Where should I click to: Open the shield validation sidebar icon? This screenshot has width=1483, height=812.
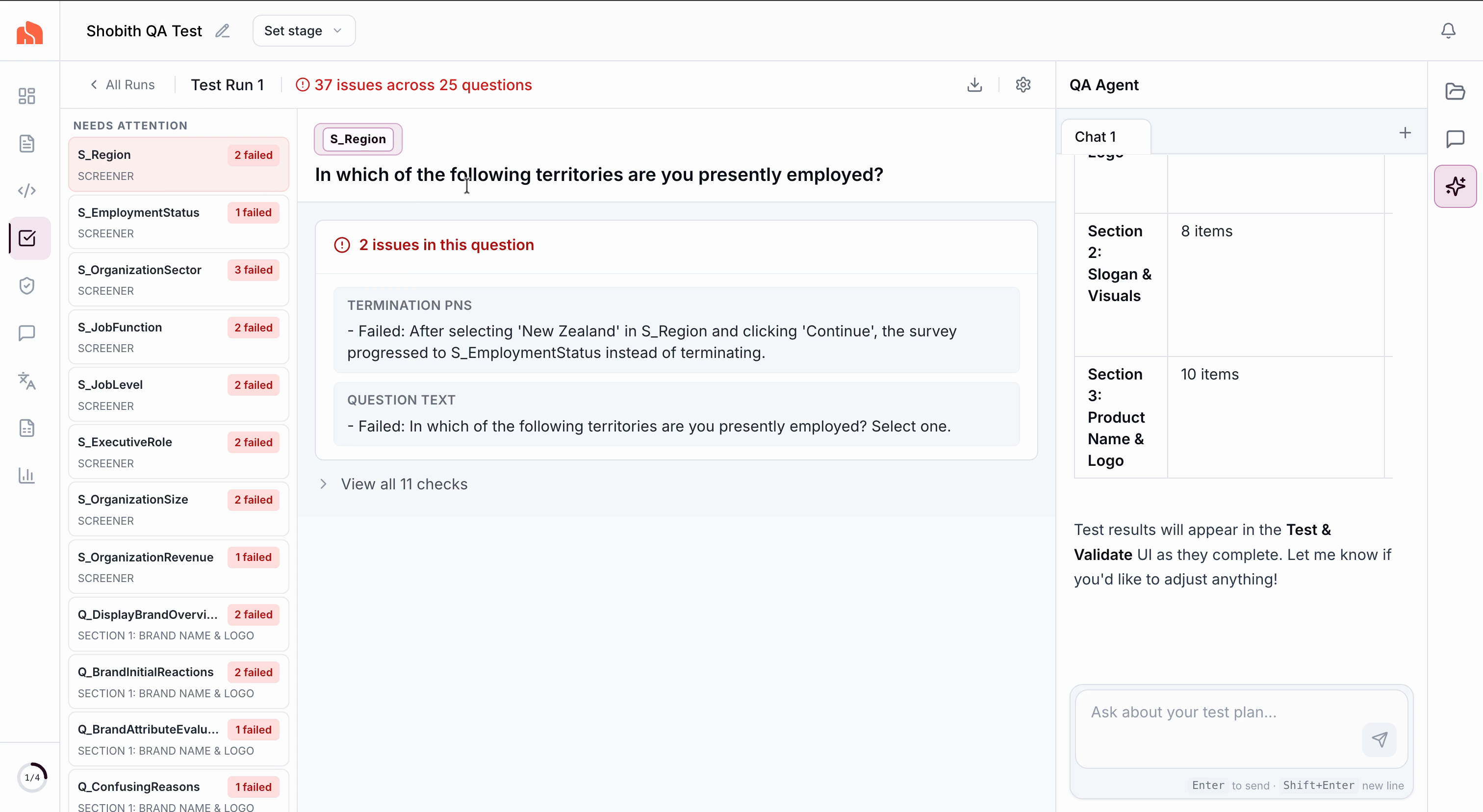27,285
